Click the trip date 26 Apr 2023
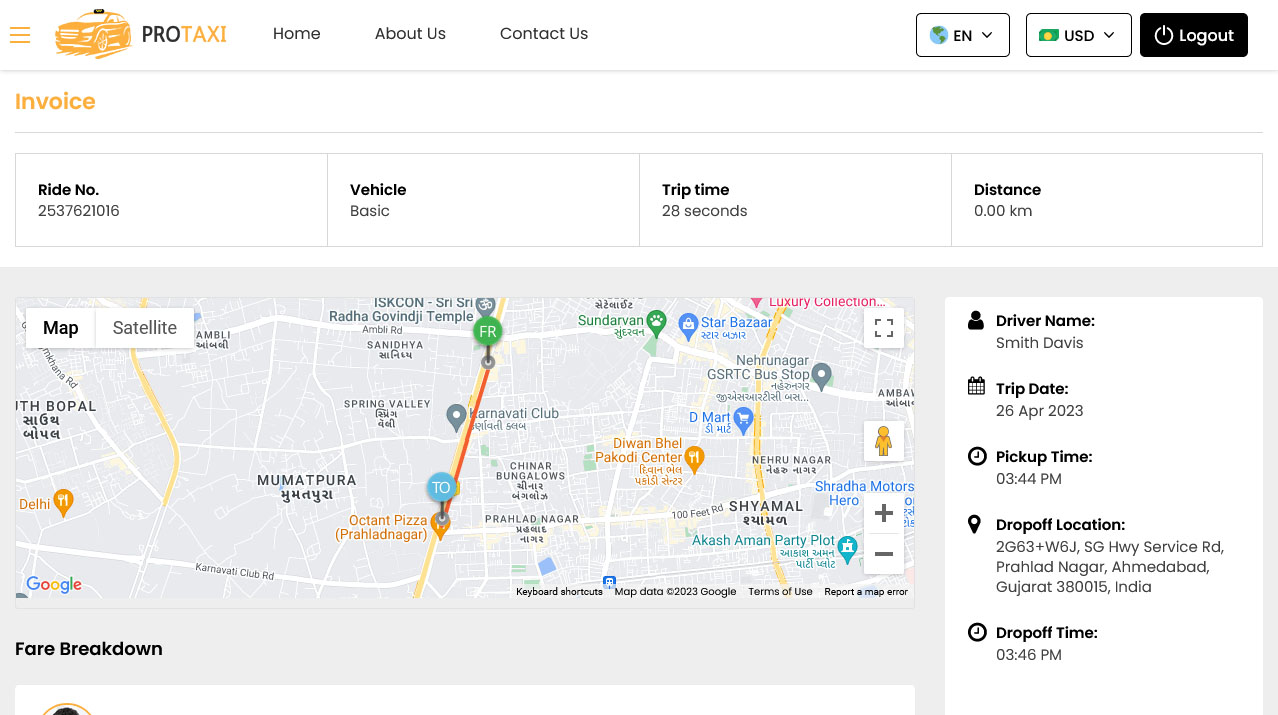Viewport: 1278px width, 715px height. (1040, 411)
